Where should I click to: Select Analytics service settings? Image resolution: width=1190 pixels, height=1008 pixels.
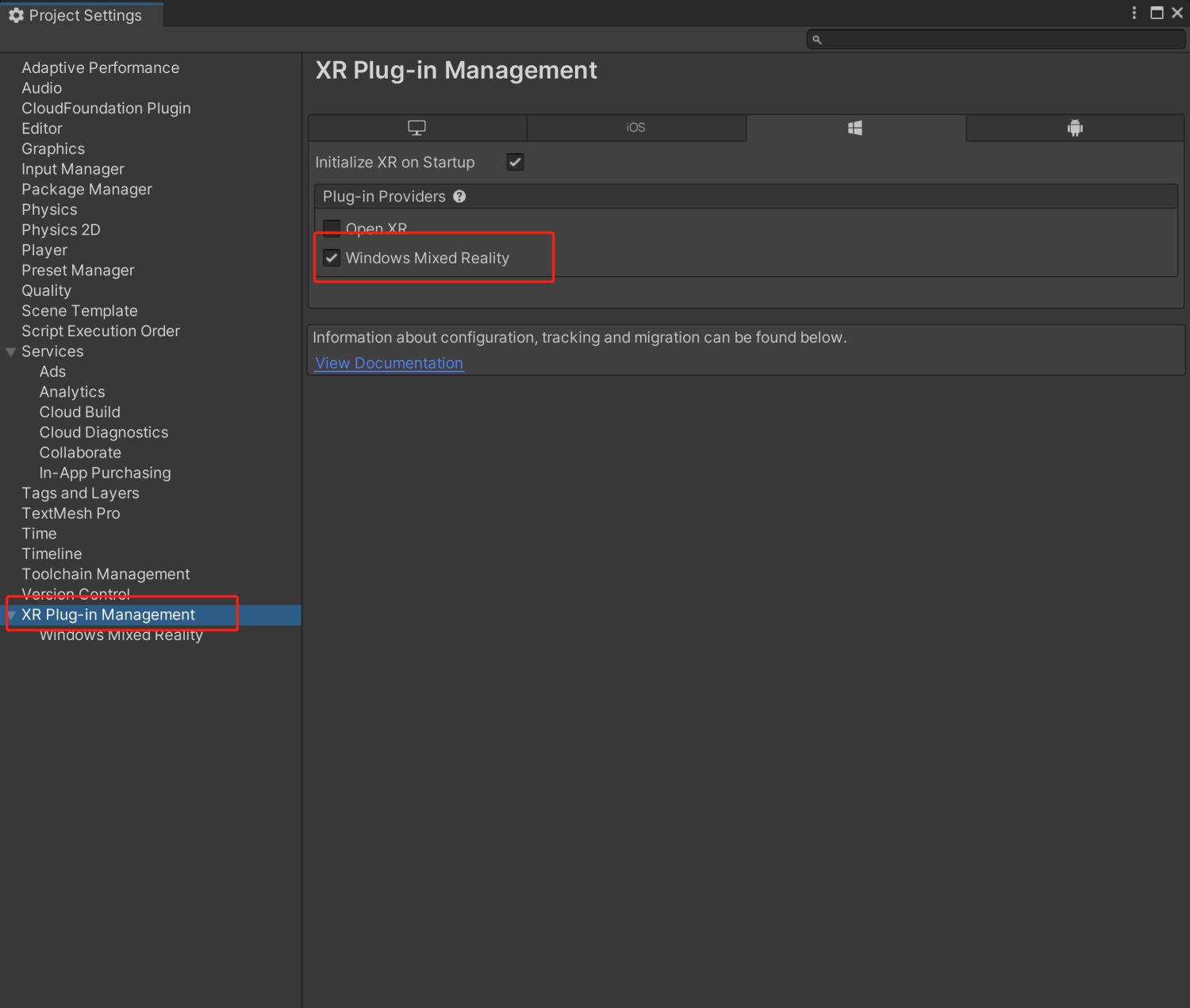[x=72, y=392]
